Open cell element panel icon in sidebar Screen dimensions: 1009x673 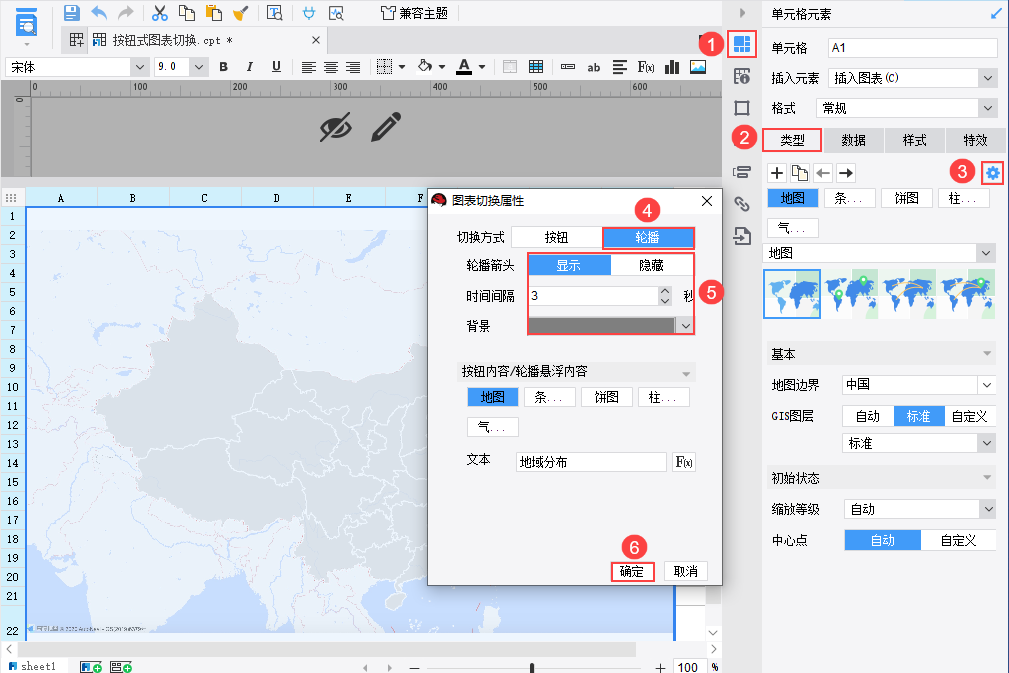[742, 44]
